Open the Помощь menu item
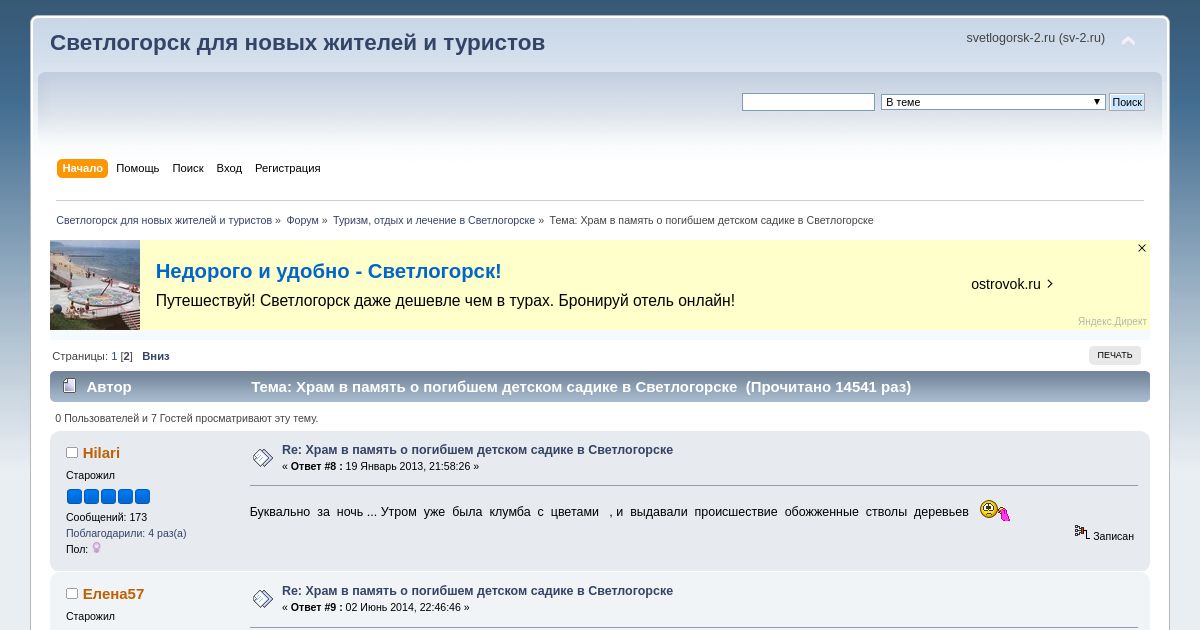Viewport: 1200px width, 630px height. pos(138,168)
